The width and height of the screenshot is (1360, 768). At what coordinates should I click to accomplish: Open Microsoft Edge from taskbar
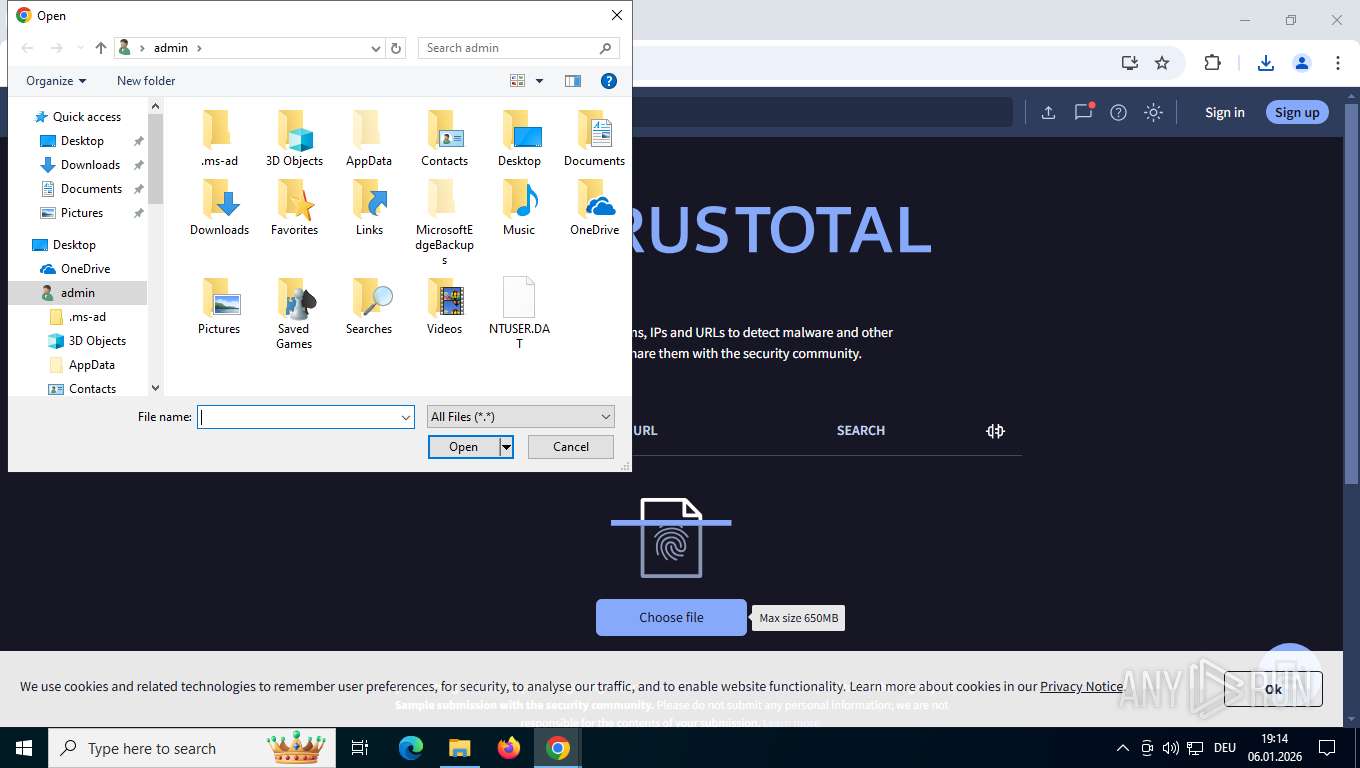click(x=410, y=748)
